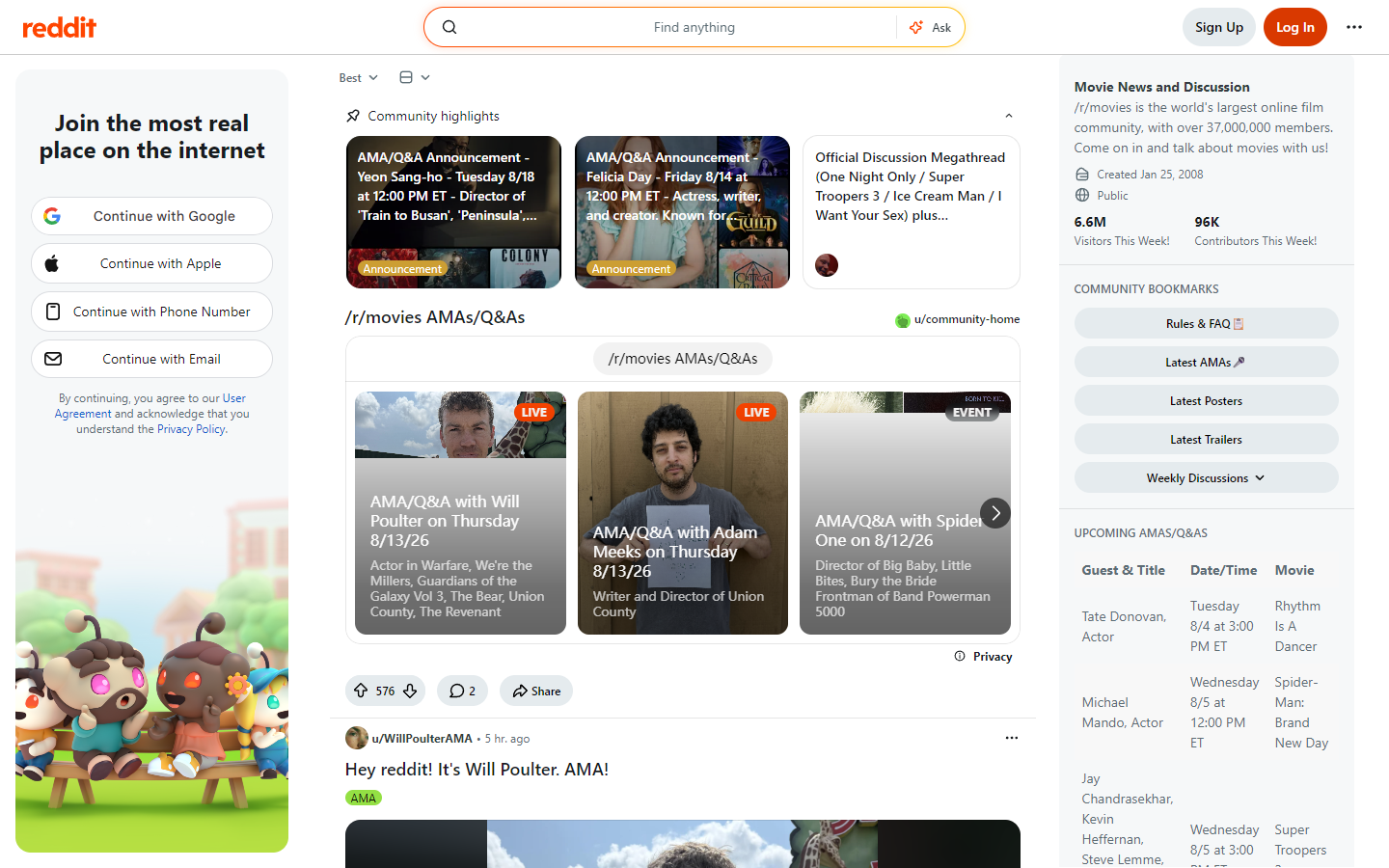Click the AMA flair tag
The height and width of the screenshot is (868, 1389).
click(x=364, y=798)
